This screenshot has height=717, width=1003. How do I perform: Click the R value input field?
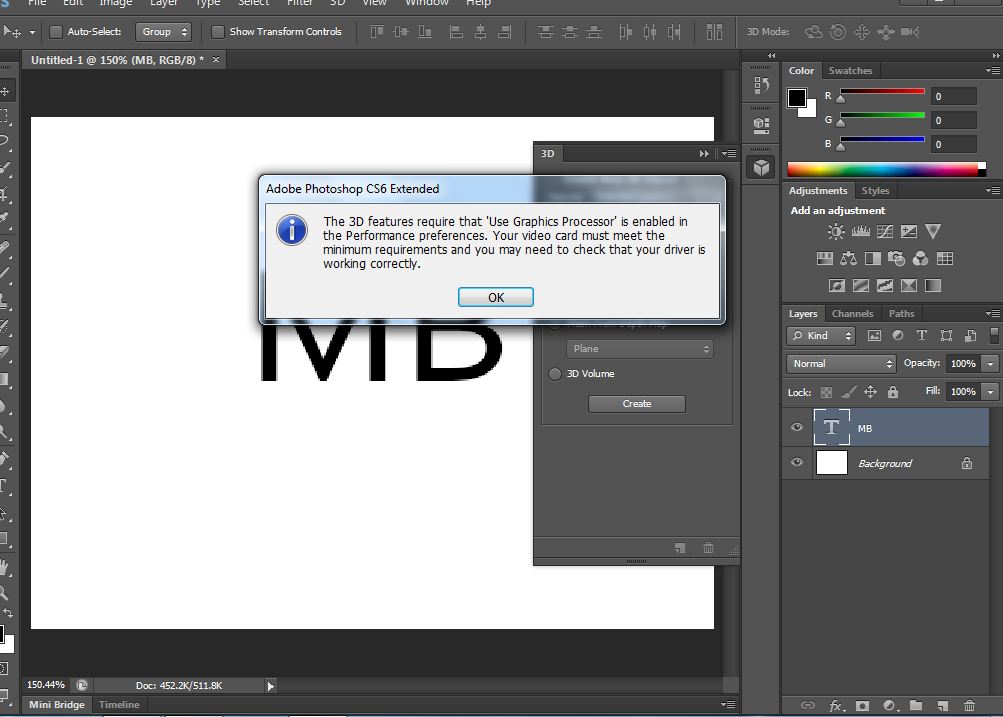point(953,97)
